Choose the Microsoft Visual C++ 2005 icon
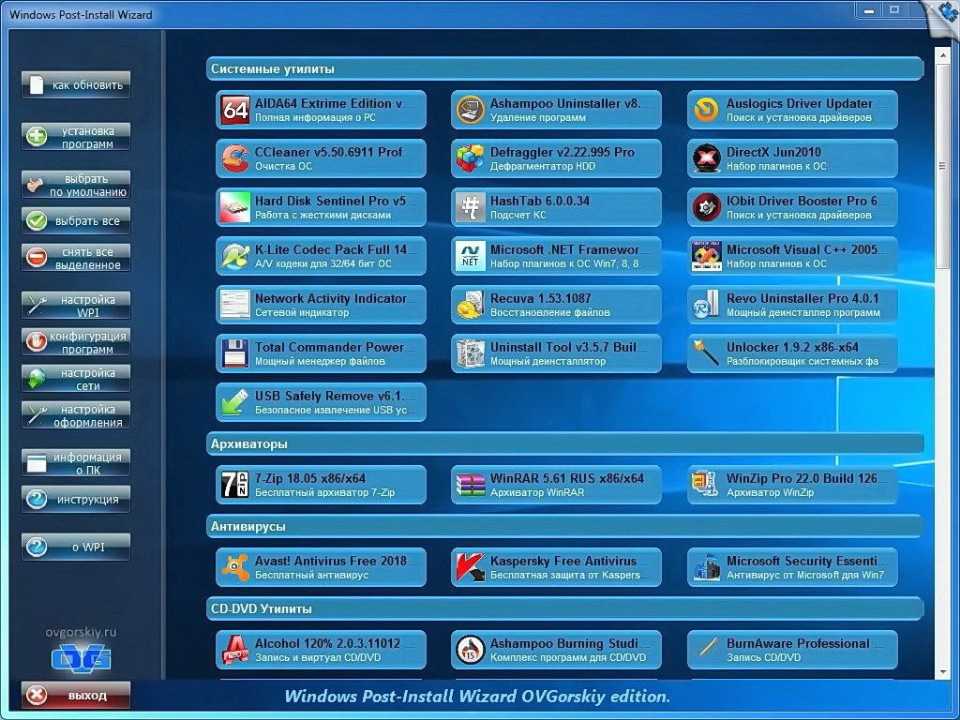Image resolution: width=960 pixels, height=720 pixels. 706,256
